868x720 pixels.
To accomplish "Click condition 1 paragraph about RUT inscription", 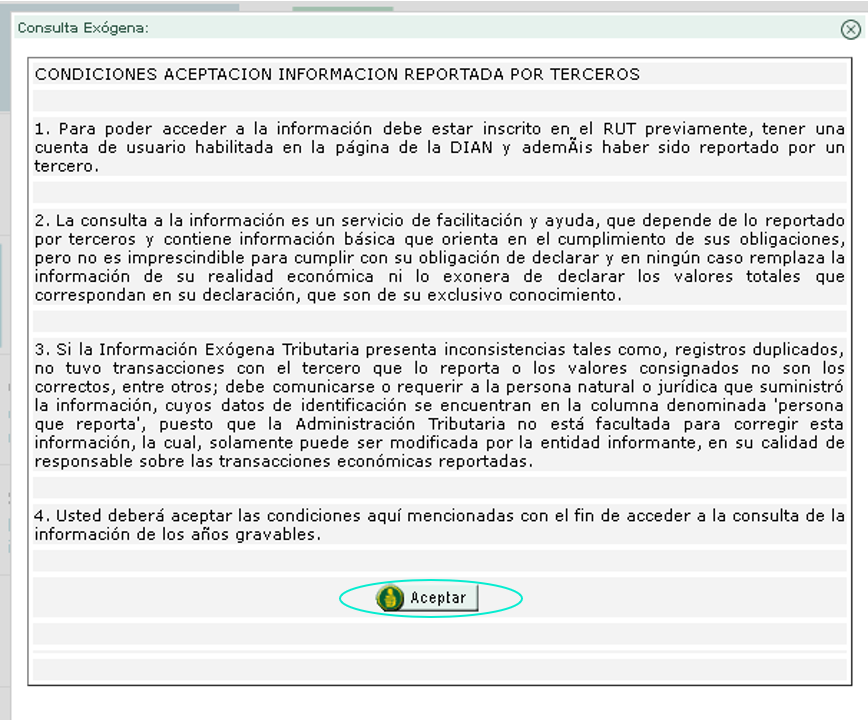I will tap(440, 147).
